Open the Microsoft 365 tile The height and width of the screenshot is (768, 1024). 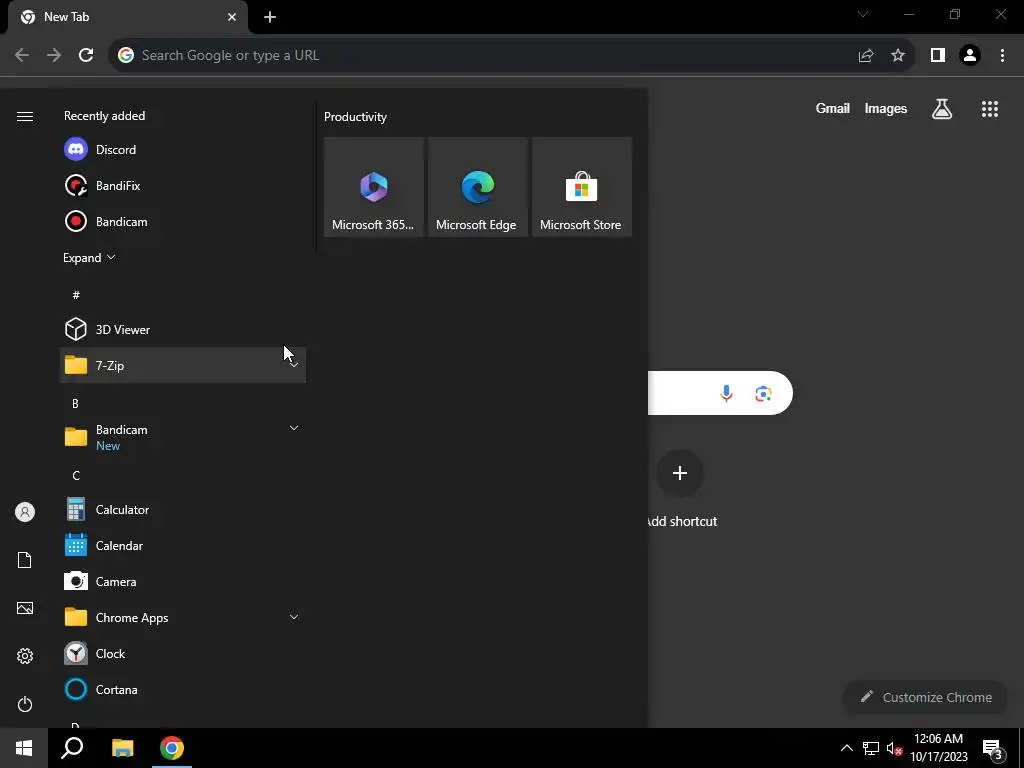coord(374,187)
